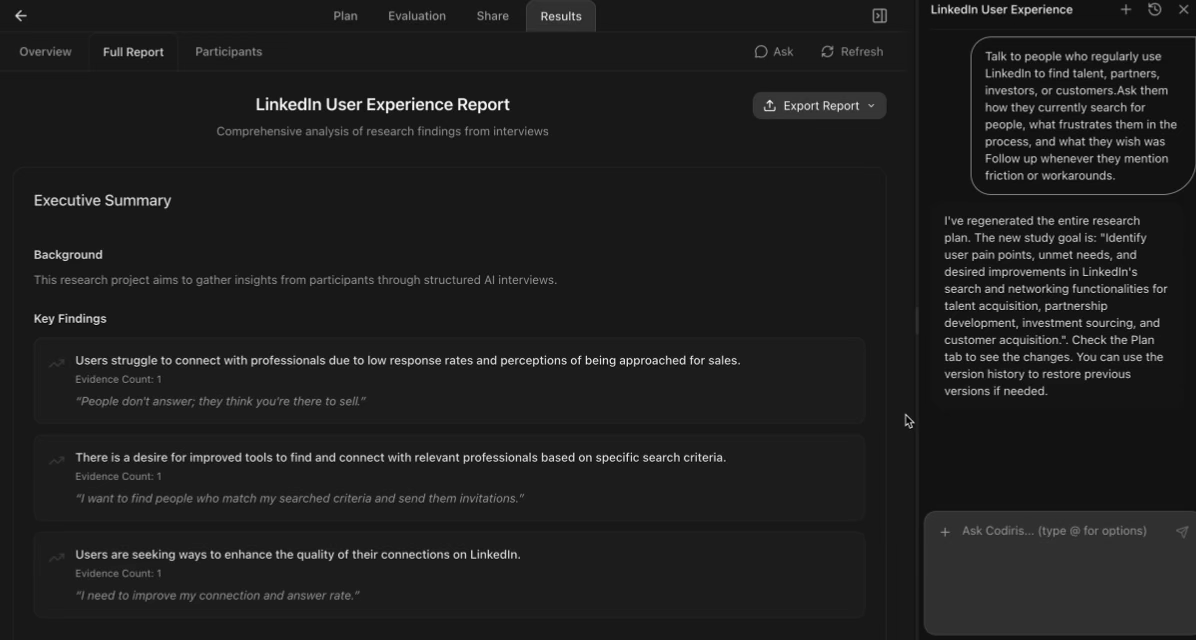
Task: Select quote 'I need to improve my connection'
Action: pyautogui.click(x=217, y=595)
